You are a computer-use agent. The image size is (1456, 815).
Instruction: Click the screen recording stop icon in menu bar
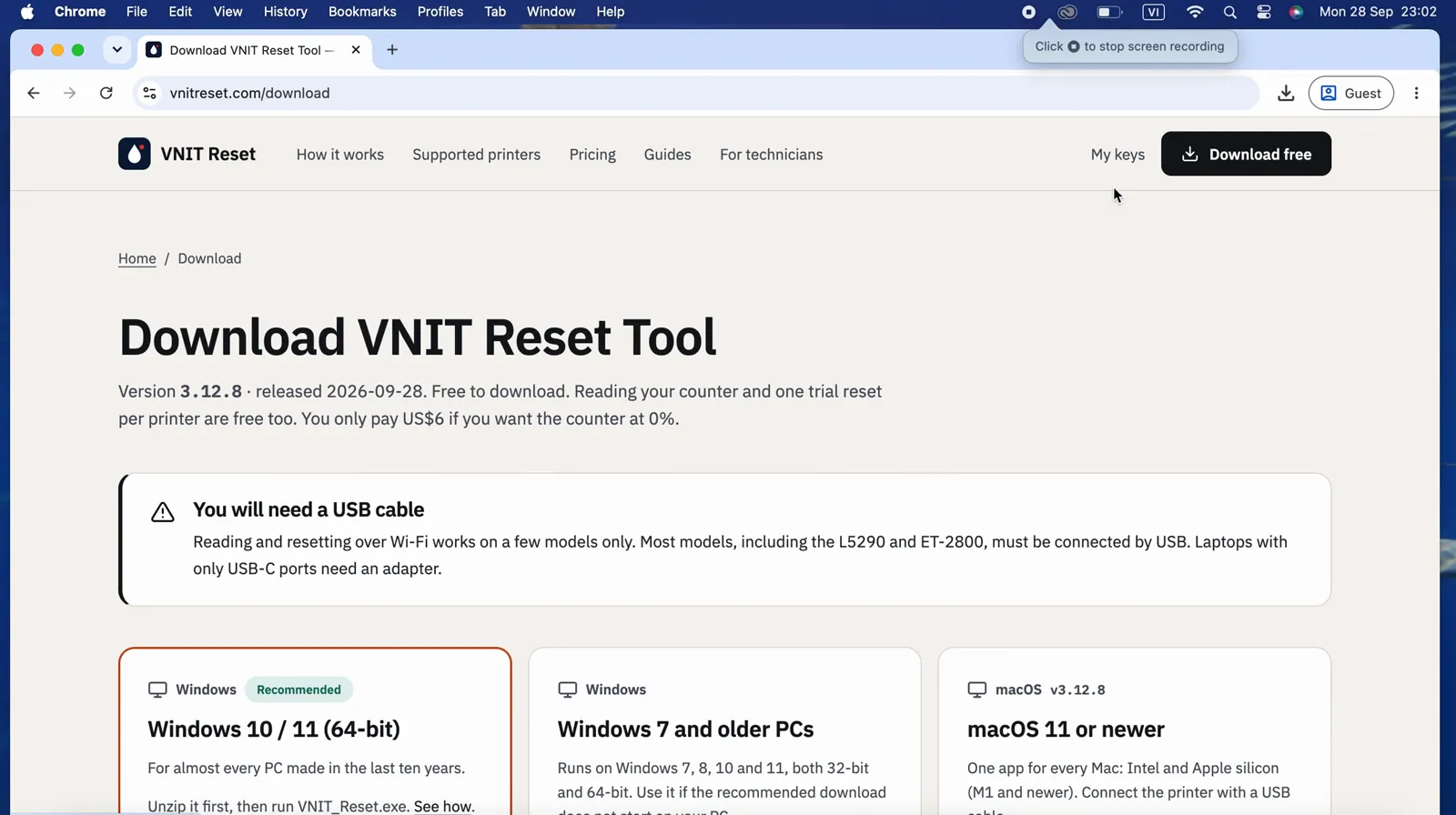pyautogui.click(x=1028, y=12)
